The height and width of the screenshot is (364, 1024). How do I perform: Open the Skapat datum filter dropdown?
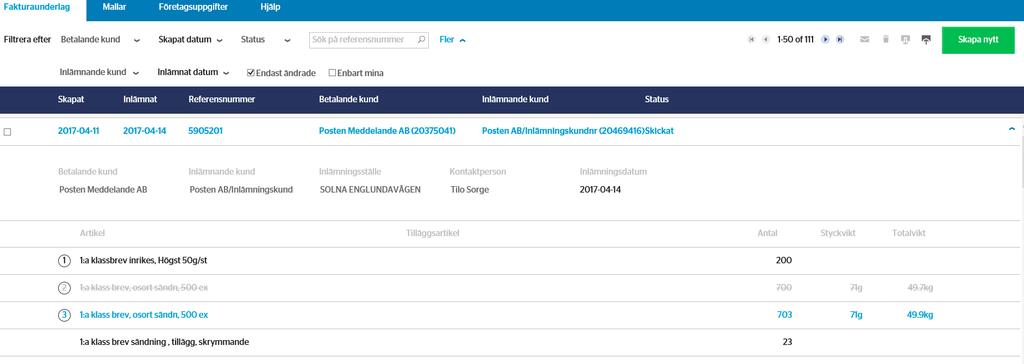click(x=190, y=40)
